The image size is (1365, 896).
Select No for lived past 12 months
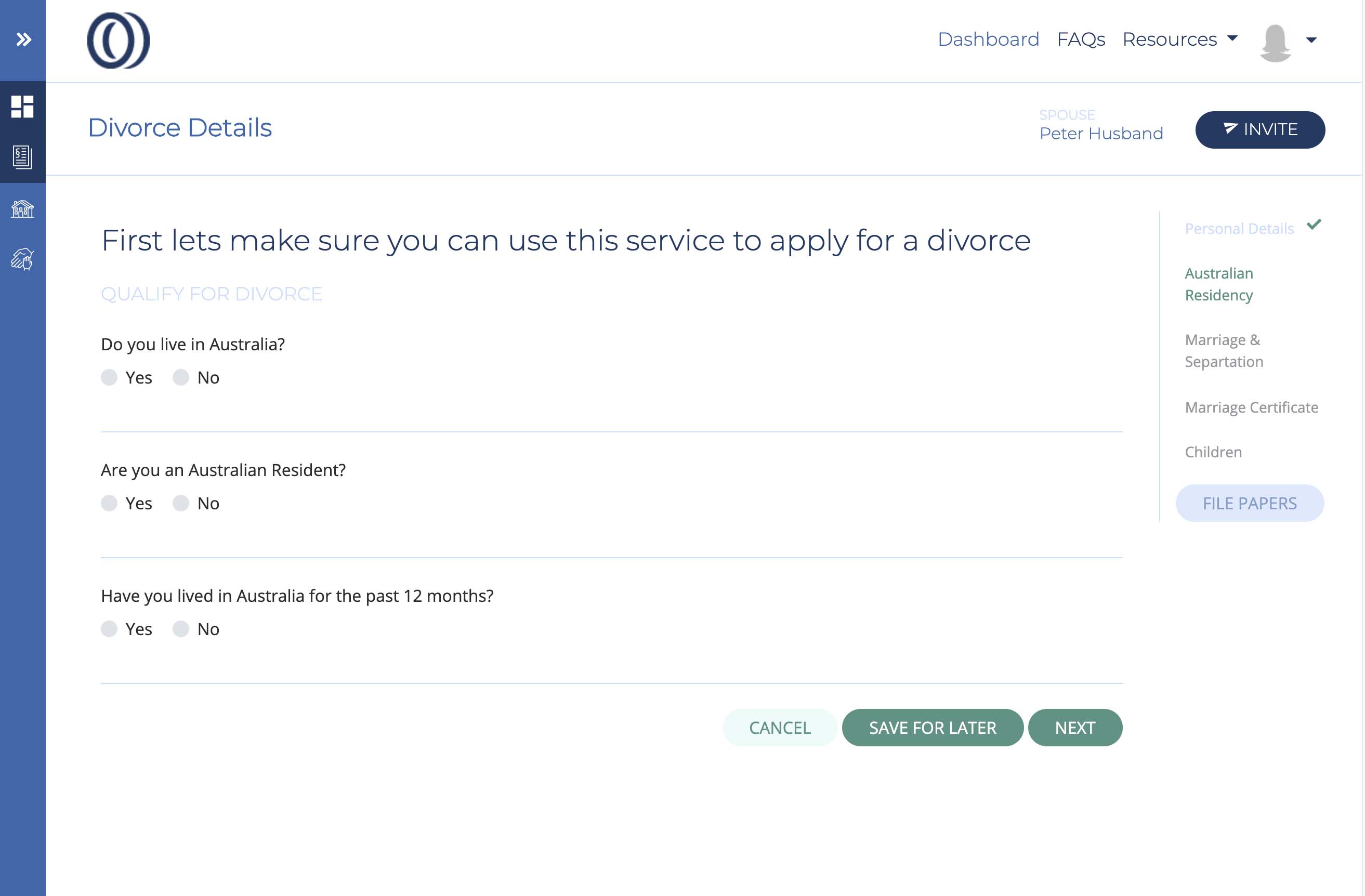(x=181, y=629)
